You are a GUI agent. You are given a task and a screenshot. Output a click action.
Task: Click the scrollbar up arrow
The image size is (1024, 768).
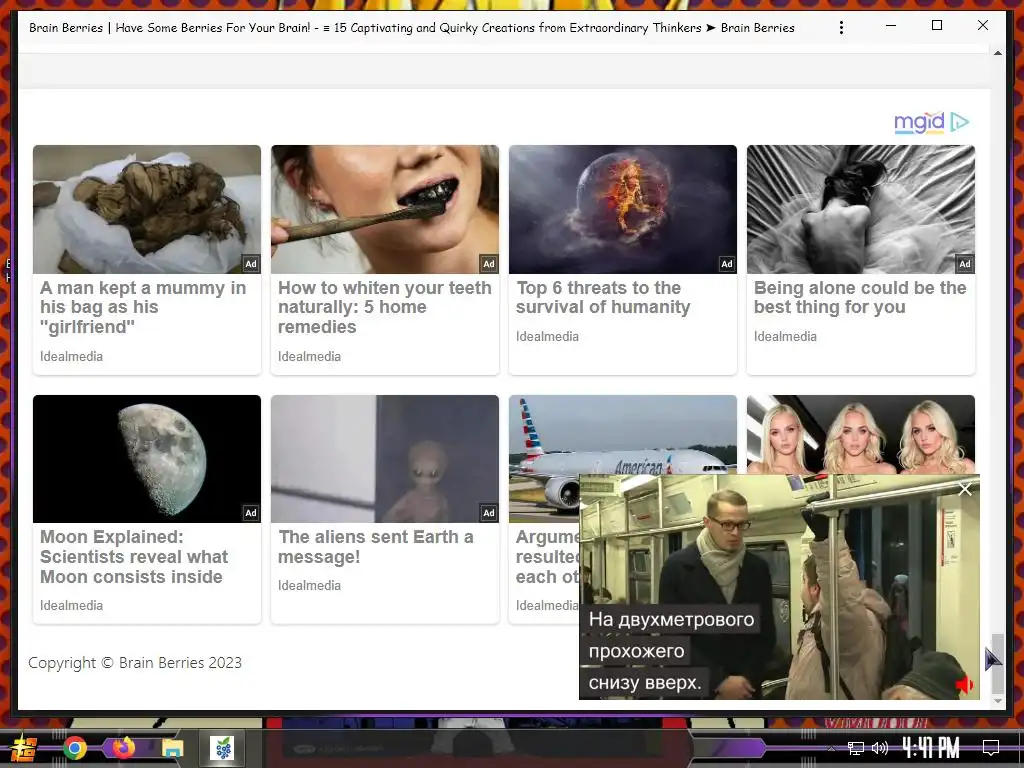tap(997, 53)
